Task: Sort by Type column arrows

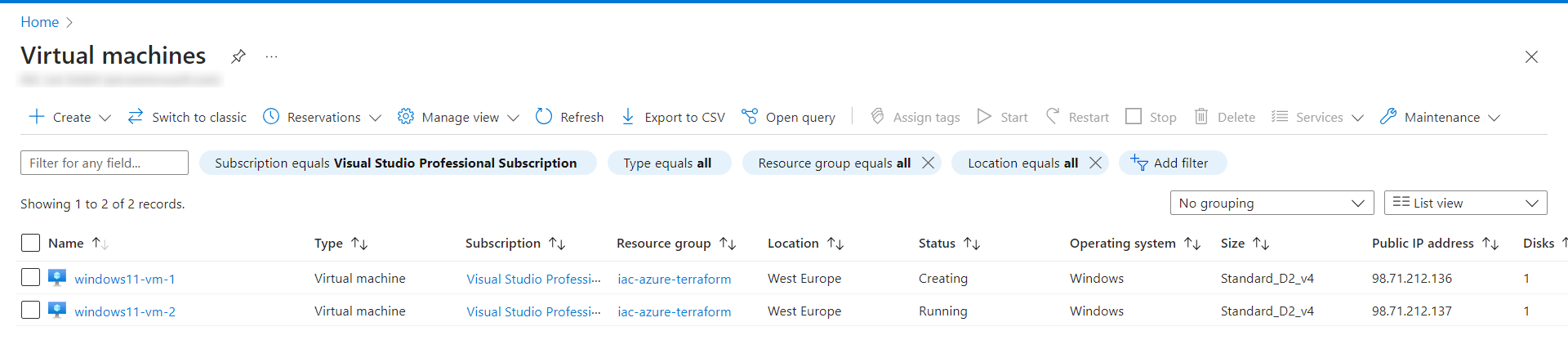Action: click(x=359, y=244)
